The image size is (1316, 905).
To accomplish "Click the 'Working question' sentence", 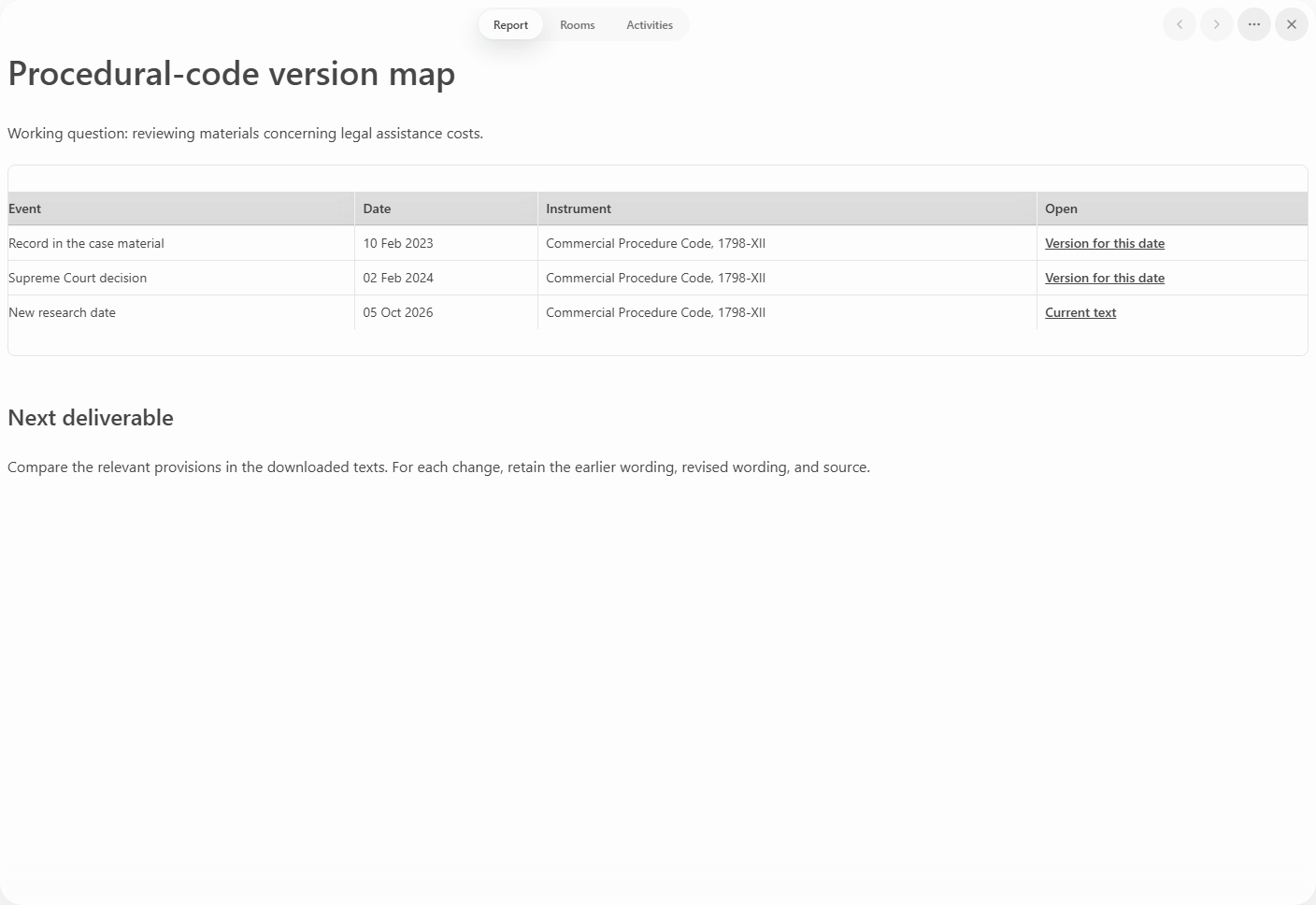I will tap(246, 134).
